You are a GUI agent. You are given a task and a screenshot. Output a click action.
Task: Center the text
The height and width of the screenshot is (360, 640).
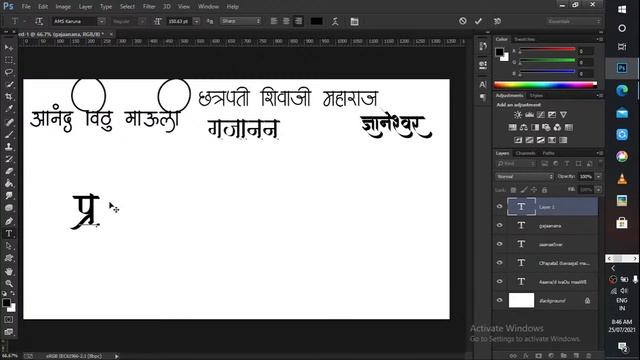(286, 21)
